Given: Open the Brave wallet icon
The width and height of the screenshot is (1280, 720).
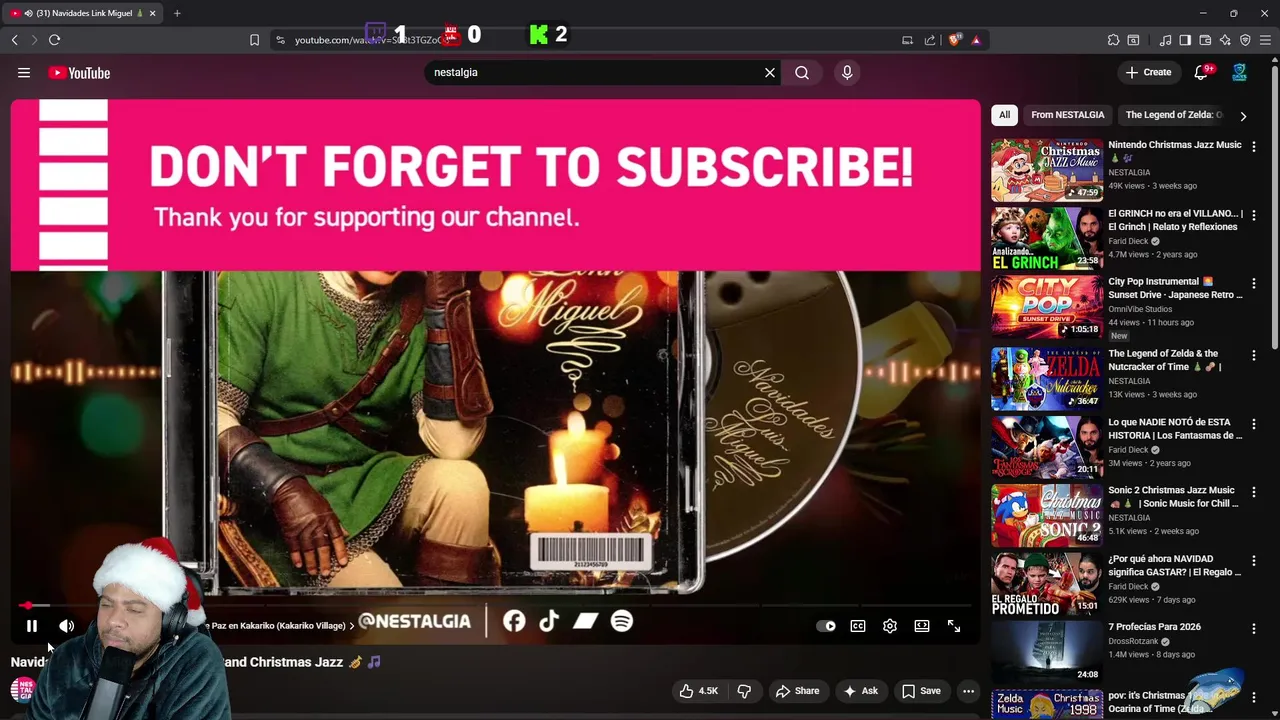Looking at the screenshot, I should click(x=1205, y=40).
